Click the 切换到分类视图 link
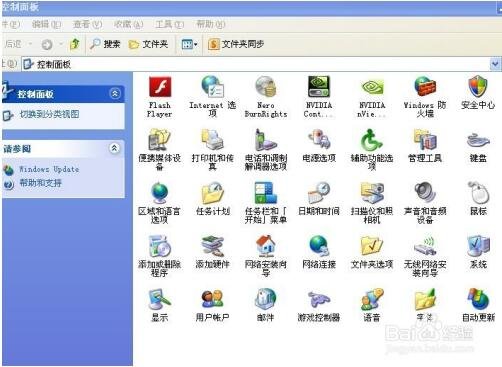 pos(49,114)
